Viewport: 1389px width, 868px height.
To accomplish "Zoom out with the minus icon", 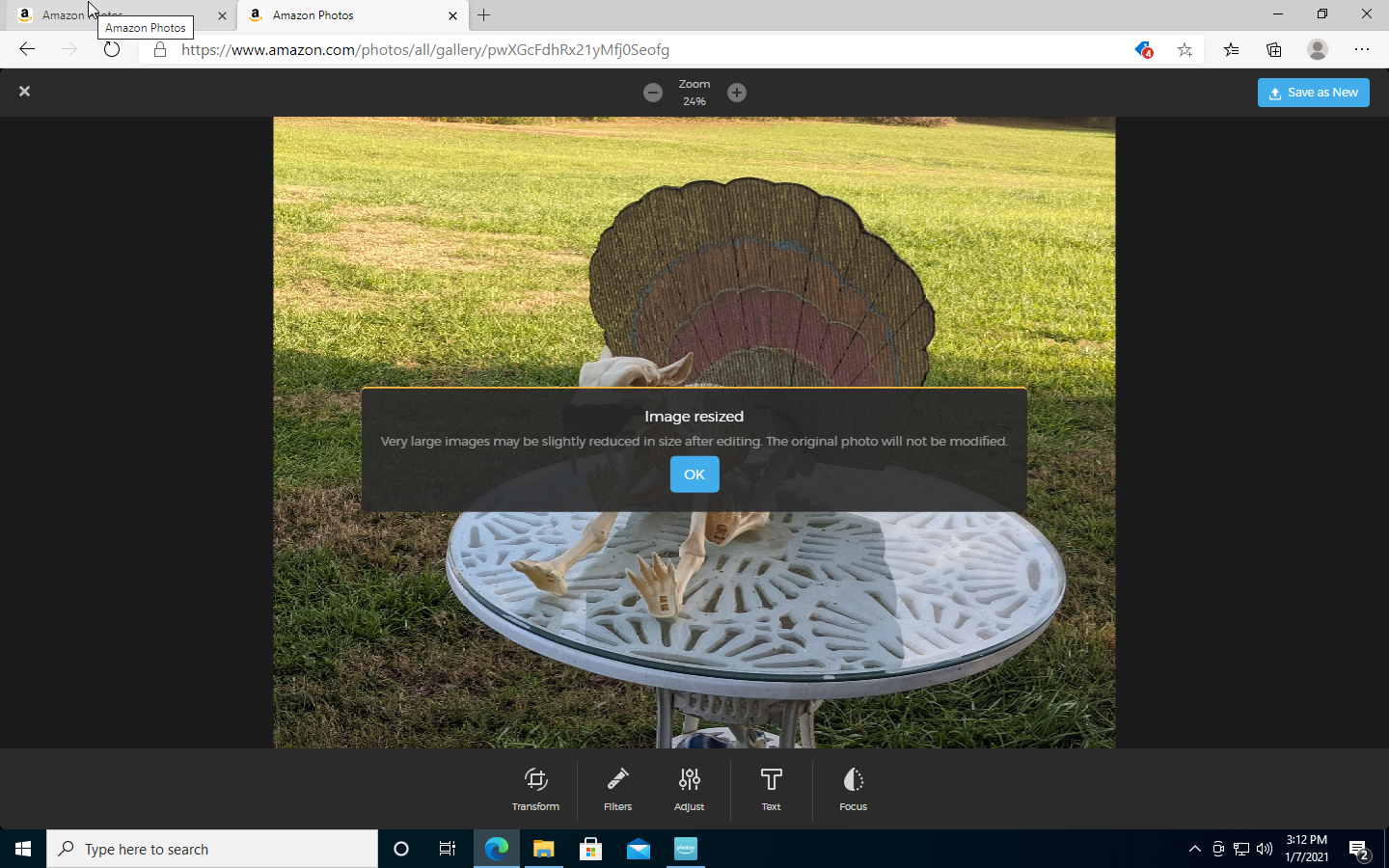I will click(653, 93).
